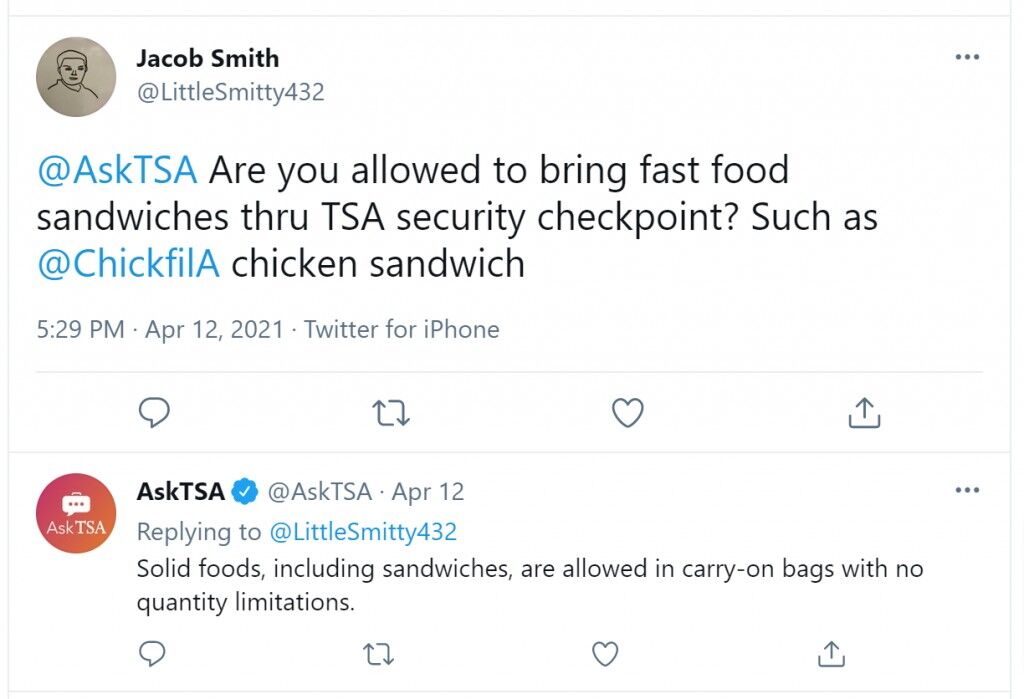
Task: Reply to the AskTSA response
Action: tap(152, 653)
